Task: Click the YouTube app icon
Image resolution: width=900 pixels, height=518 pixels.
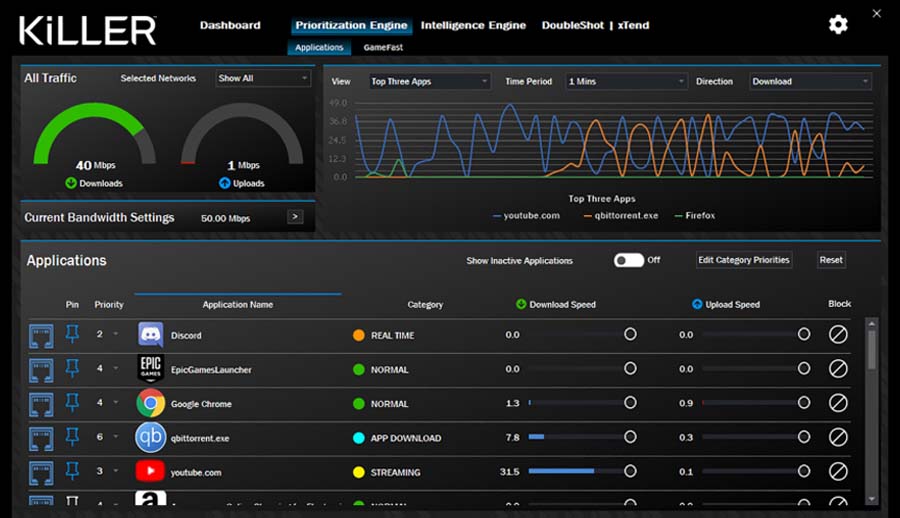Action: tap(150, 471)
